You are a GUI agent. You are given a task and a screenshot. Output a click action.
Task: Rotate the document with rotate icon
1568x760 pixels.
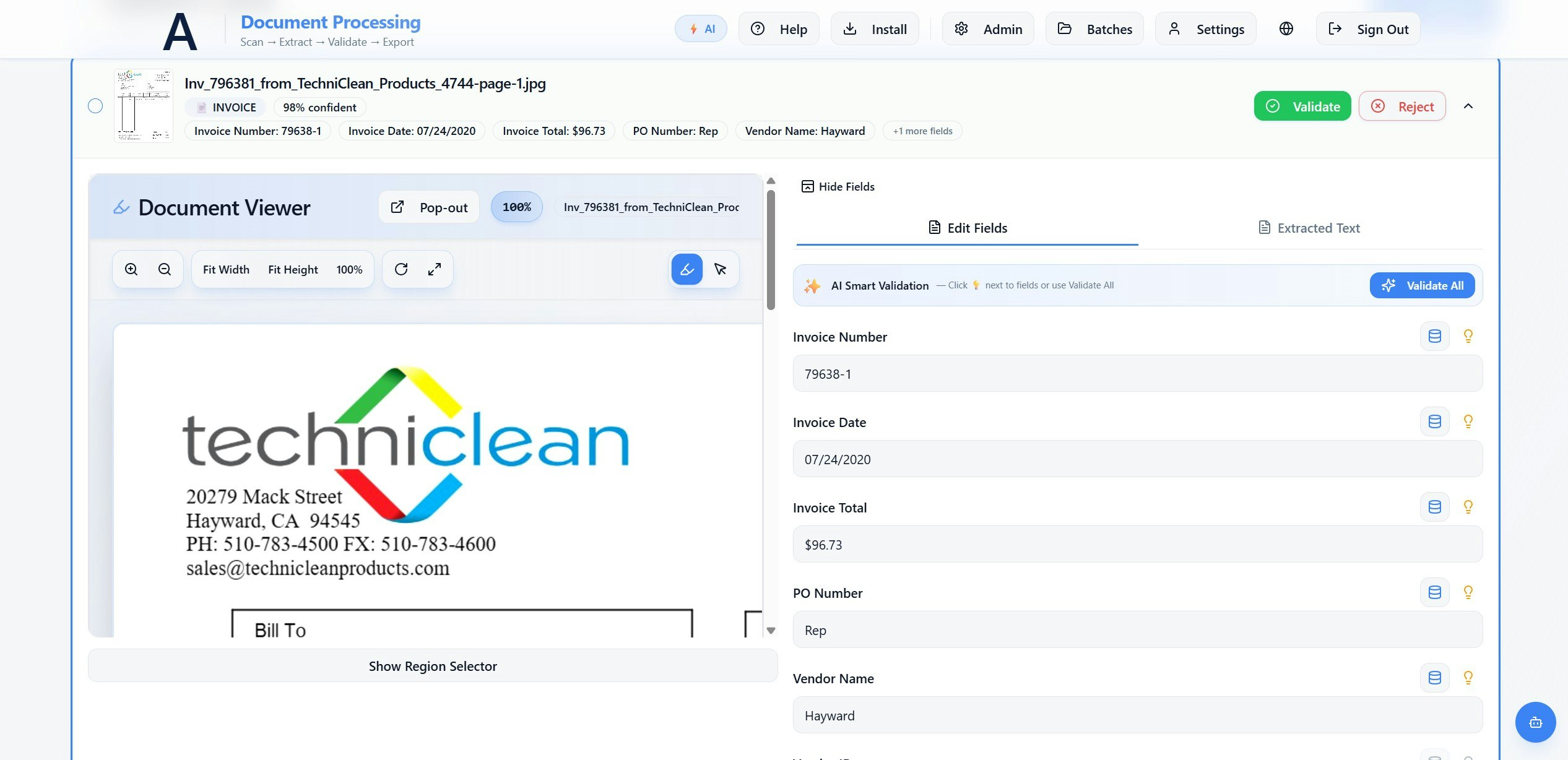click(x=401, y=269)
